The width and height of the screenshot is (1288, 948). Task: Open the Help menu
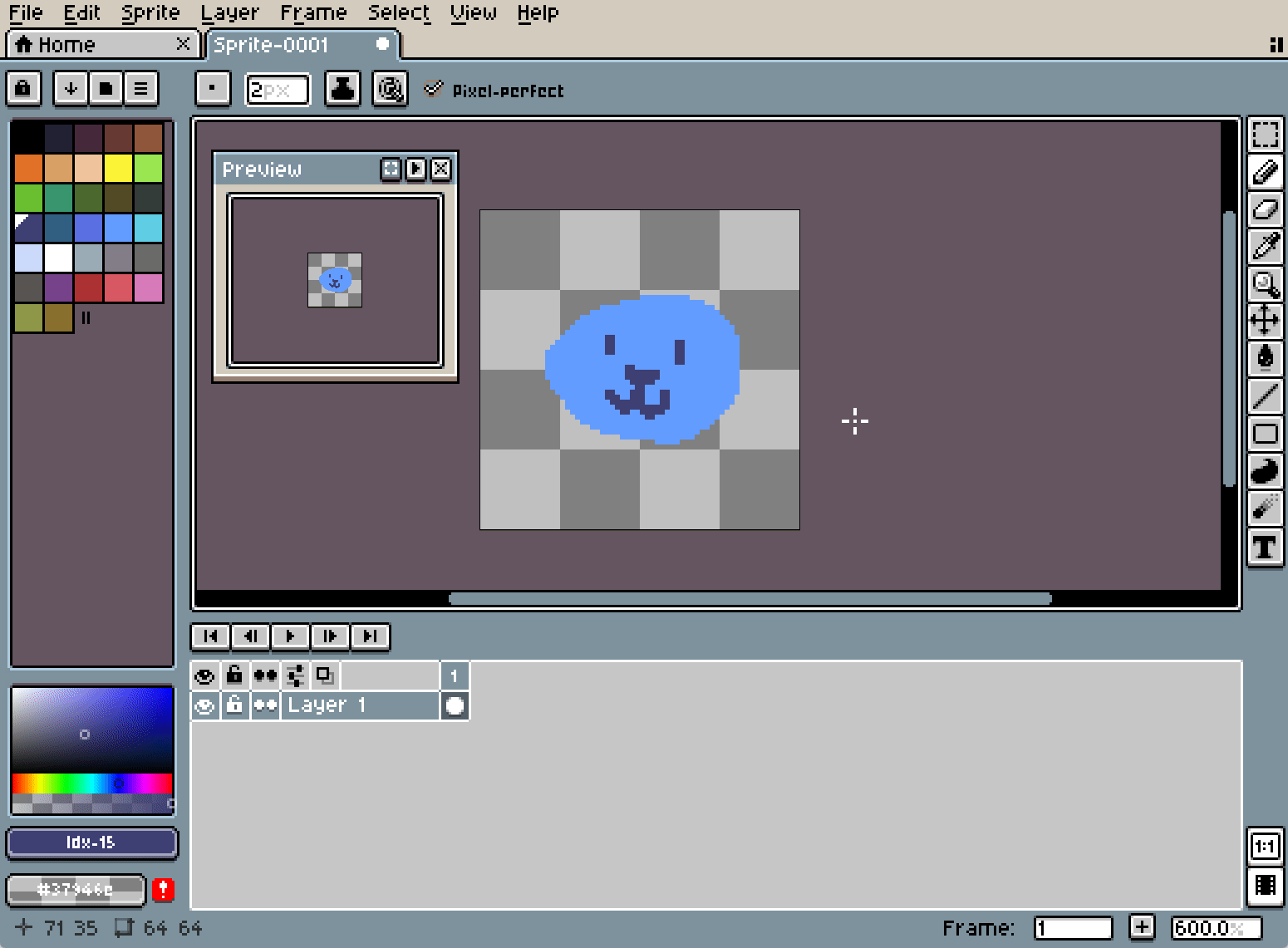click(538, 13)
